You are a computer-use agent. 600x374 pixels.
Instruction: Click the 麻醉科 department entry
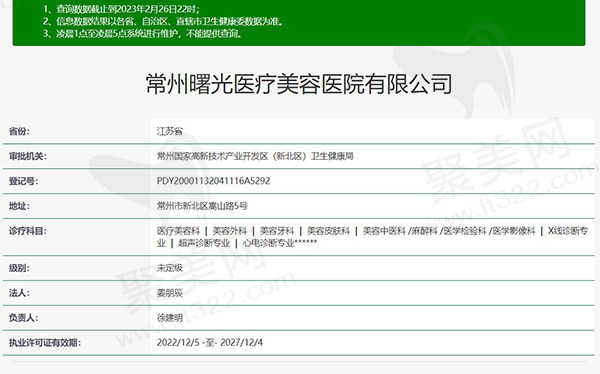pos(424,231)
